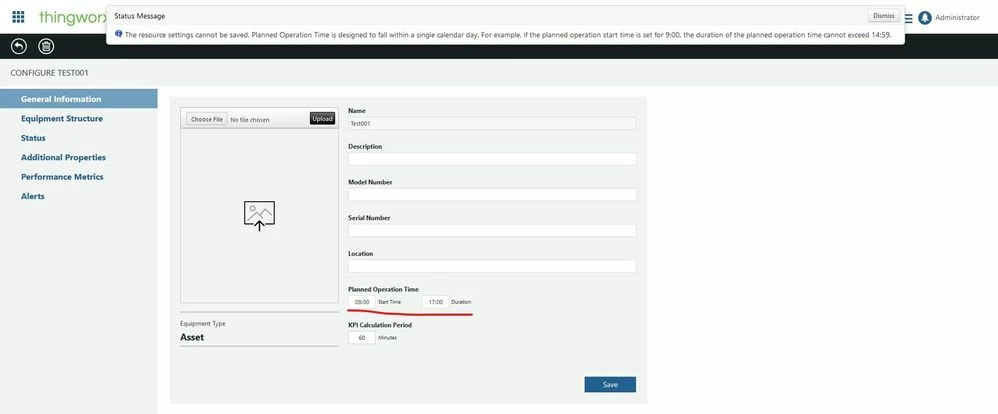Click the 08:00 Start Time field
This screenshot has height=414, width=998.
(x=362, y=302)
